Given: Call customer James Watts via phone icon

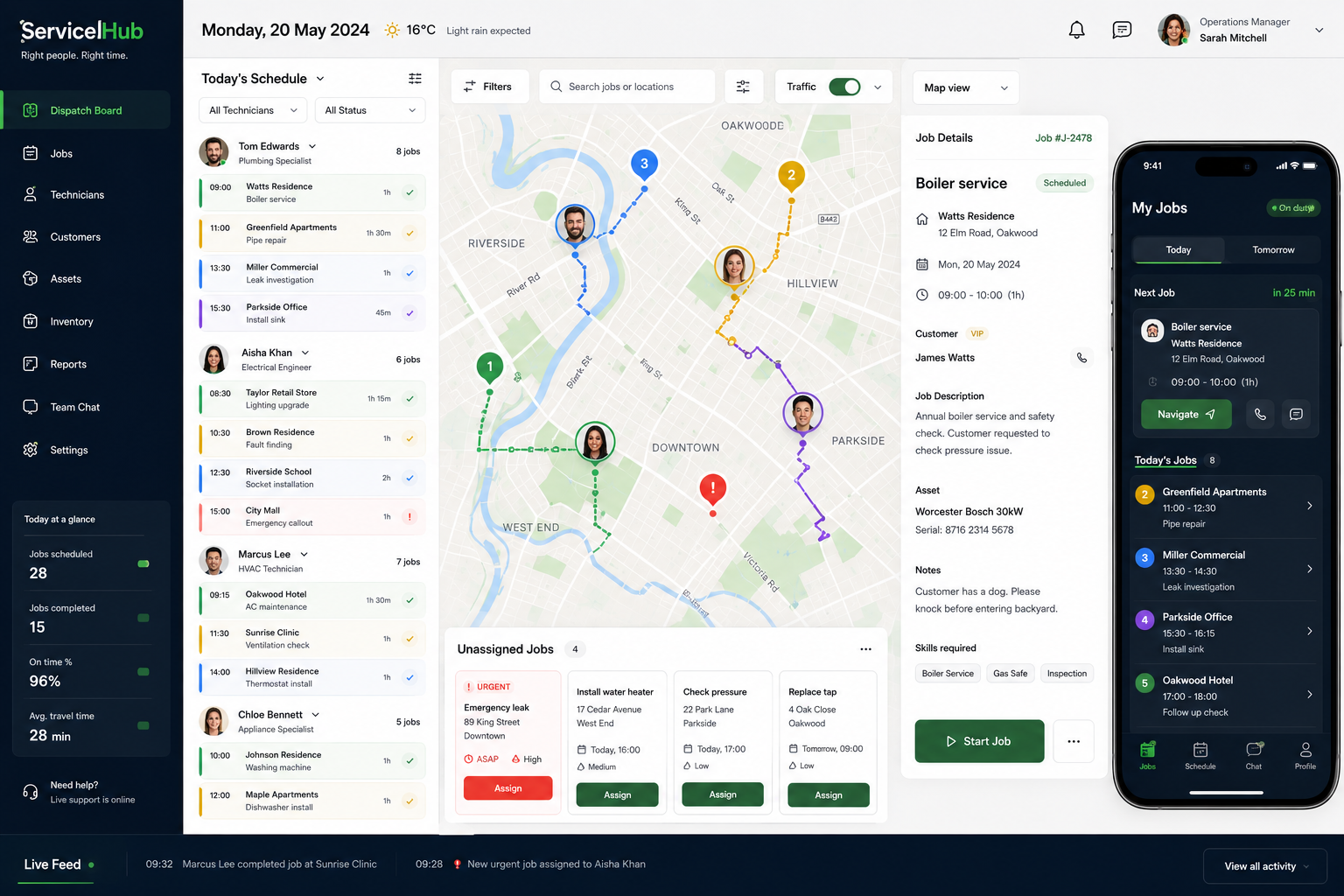Looking at the screenshot, I should (x=1082, y=358).
